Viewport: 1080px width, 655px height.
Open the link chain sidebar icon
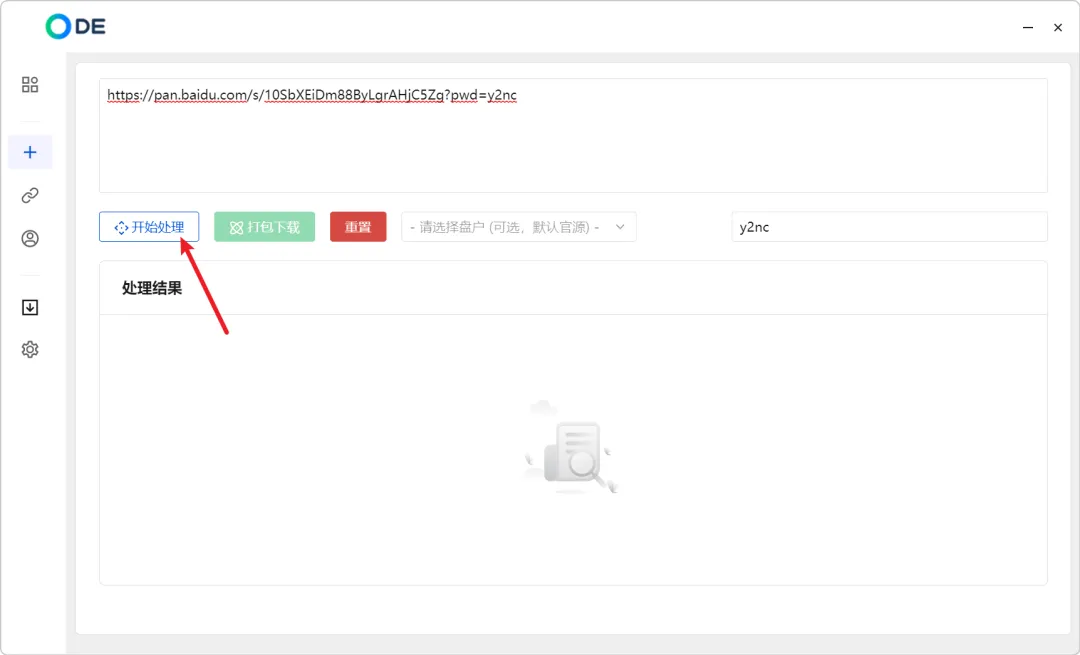click(30, 196)
